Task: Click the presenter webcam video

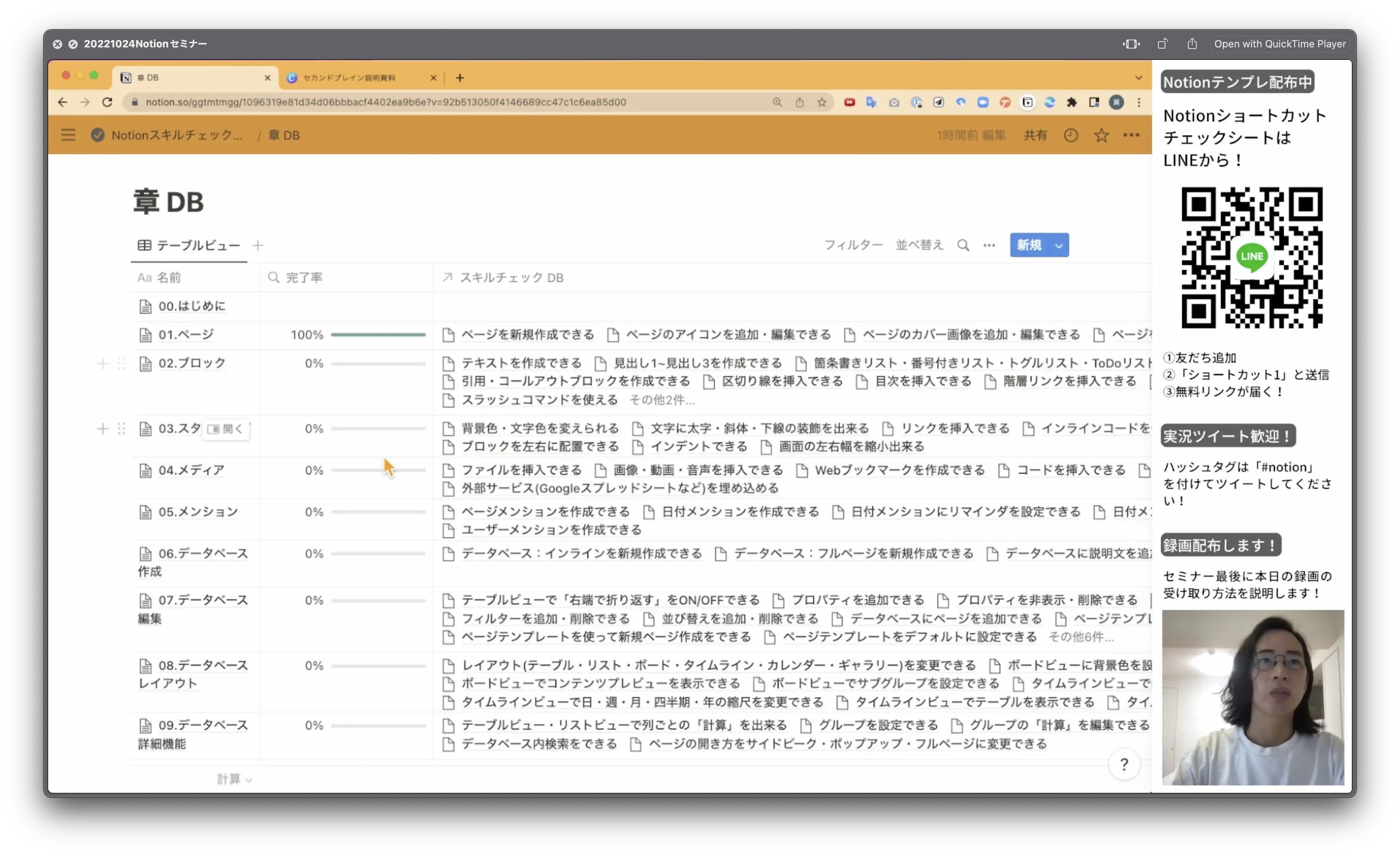Action: pyautogui.click(x=1253, y=698)
